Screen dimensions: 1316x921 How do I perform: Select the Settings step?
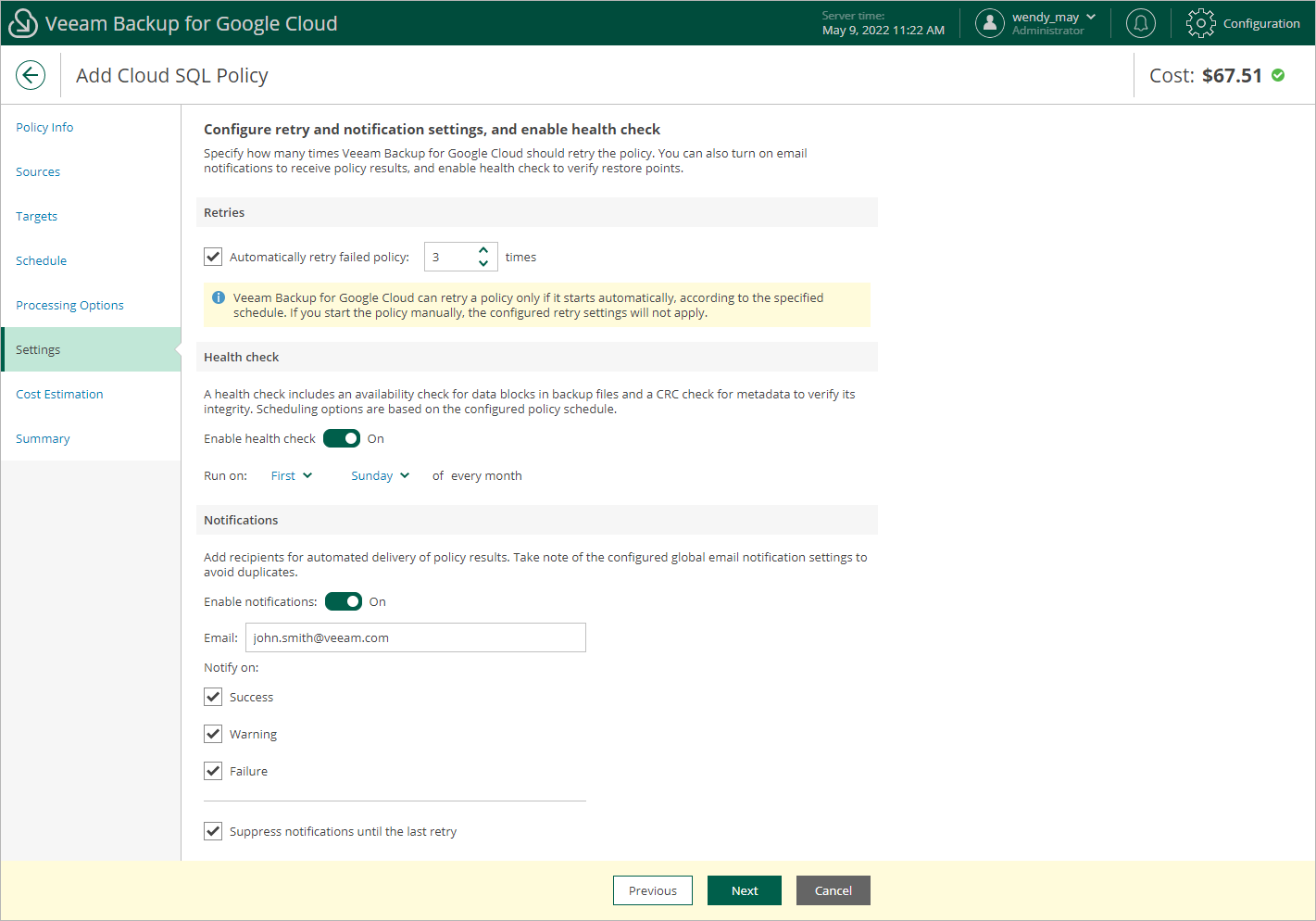[x=91, y=349]
